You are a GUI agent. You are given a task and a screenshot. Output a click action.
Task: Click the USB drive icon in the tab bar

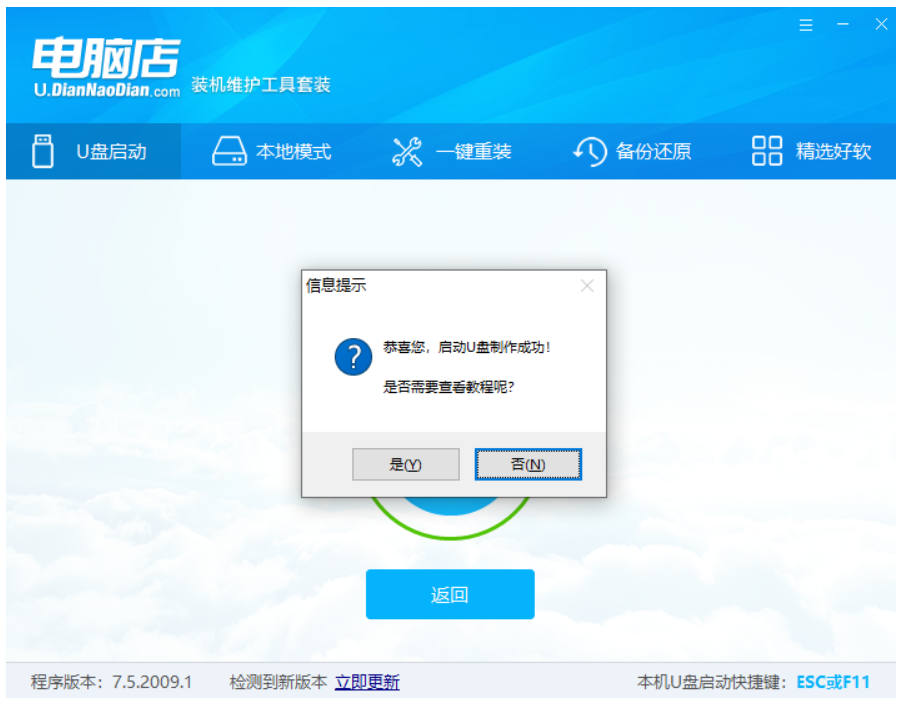[43, 151]
